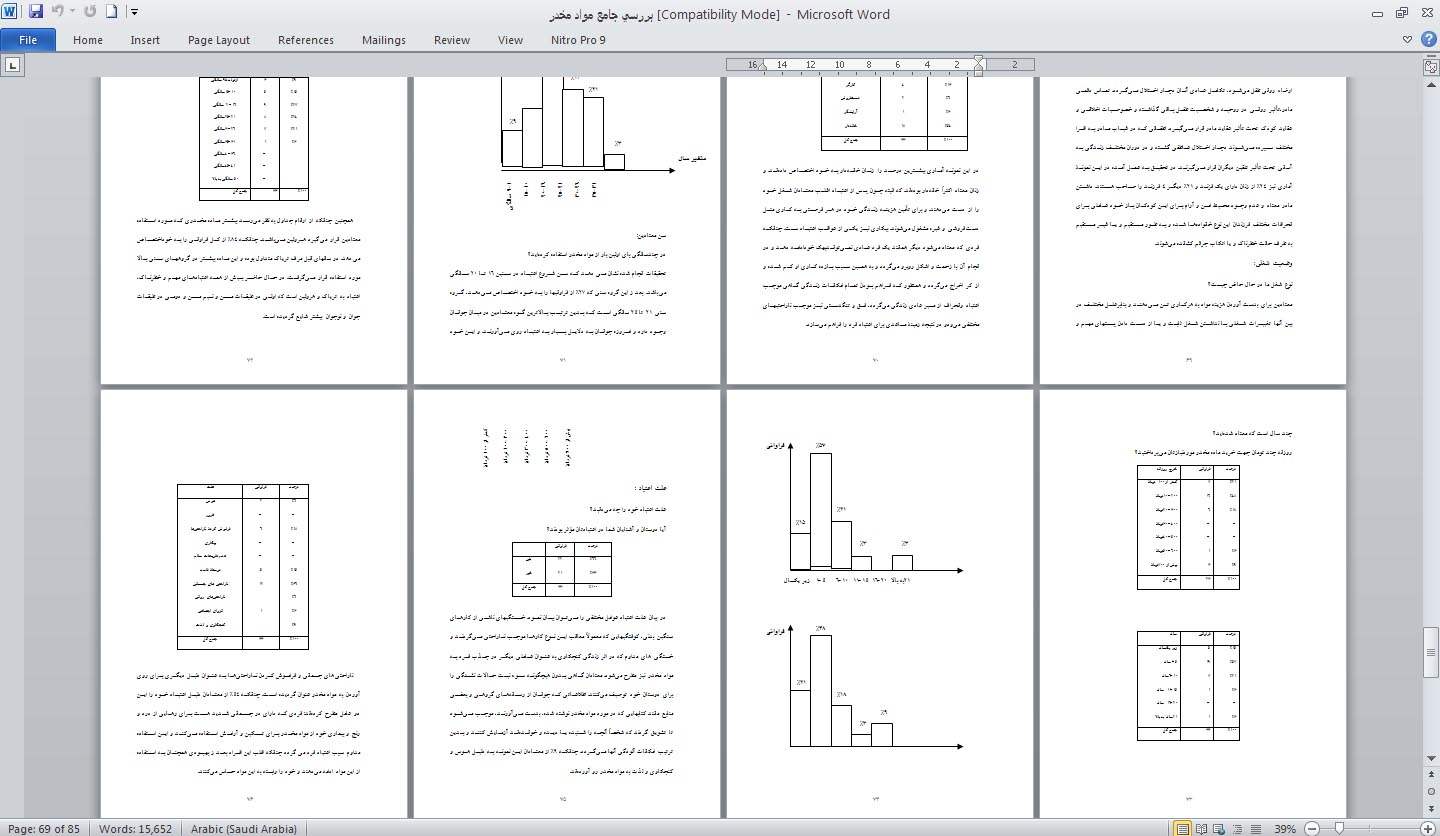
Task: Toggle the ruler display button
Action: point(1431,66)
